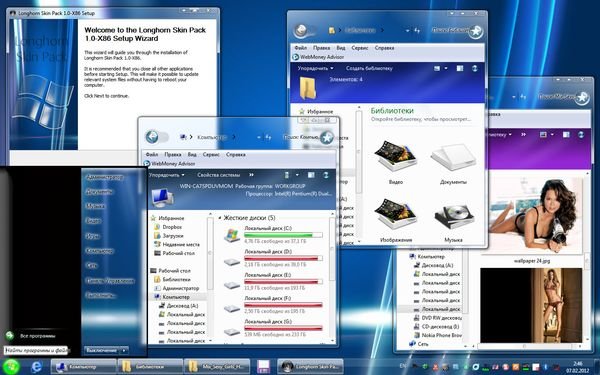600x375 pixels.
Task: Click the Start menu search input field
Action: click(36, 350)
